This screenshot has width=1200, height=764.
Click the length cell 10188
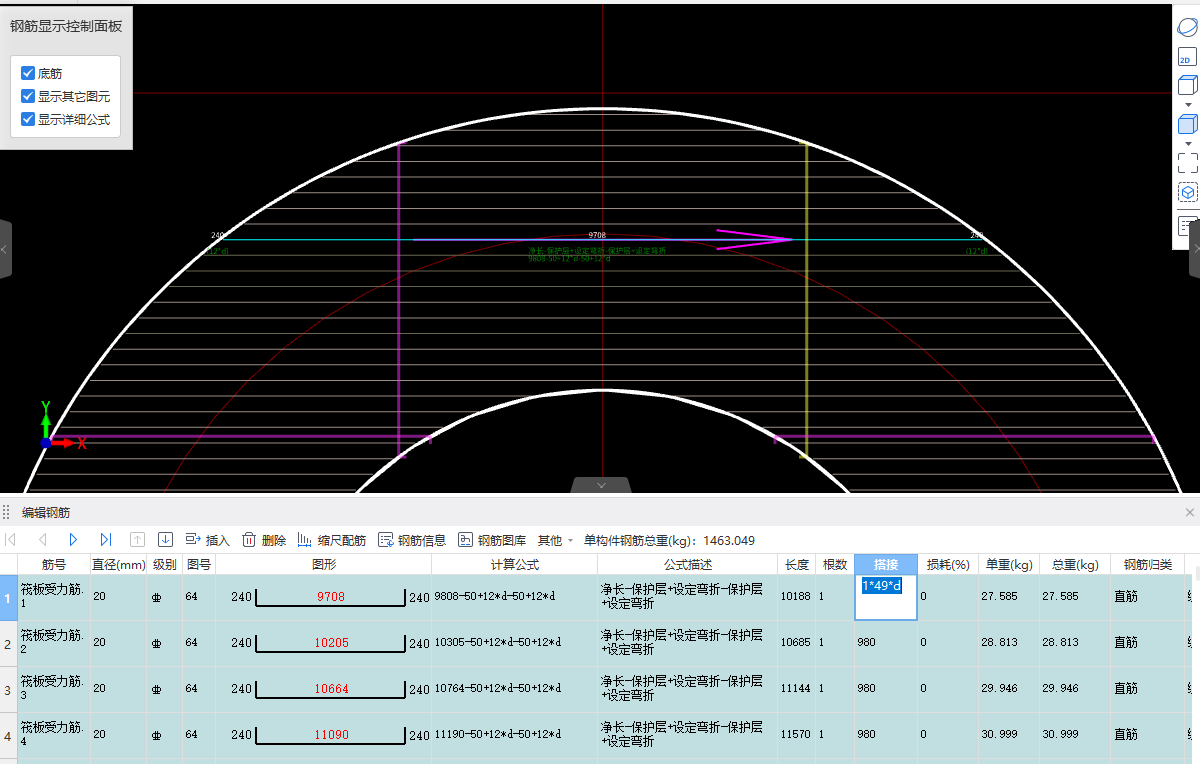(x=797, y=597)
